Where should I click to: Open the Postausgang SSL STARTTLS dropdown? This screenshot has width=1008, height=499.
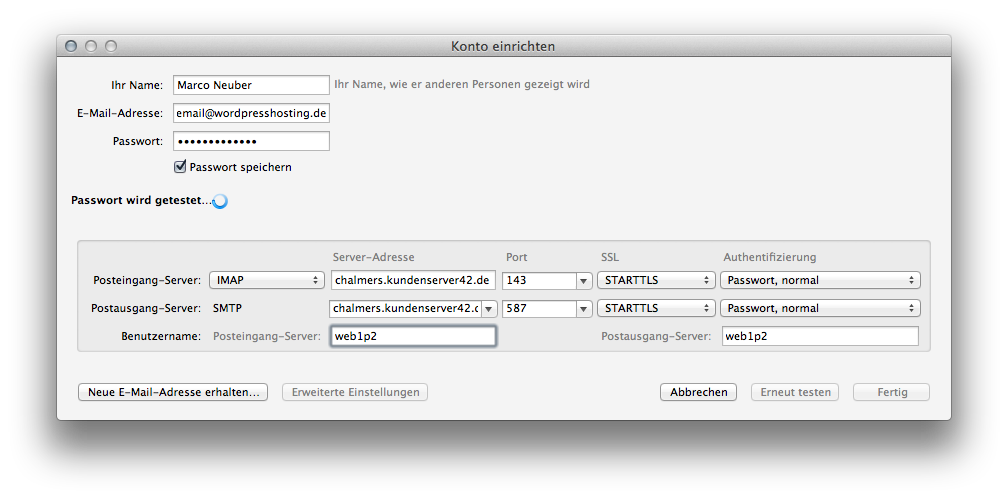coord(656,308)
